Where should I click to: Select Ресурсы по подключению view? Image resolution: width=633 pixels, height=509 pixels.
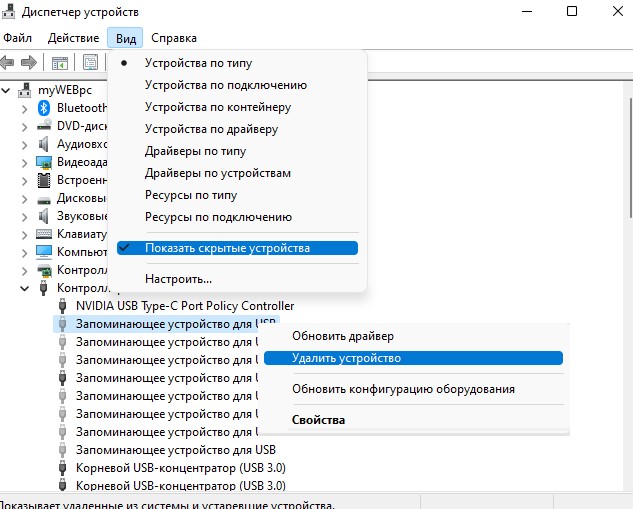point(218,217)
